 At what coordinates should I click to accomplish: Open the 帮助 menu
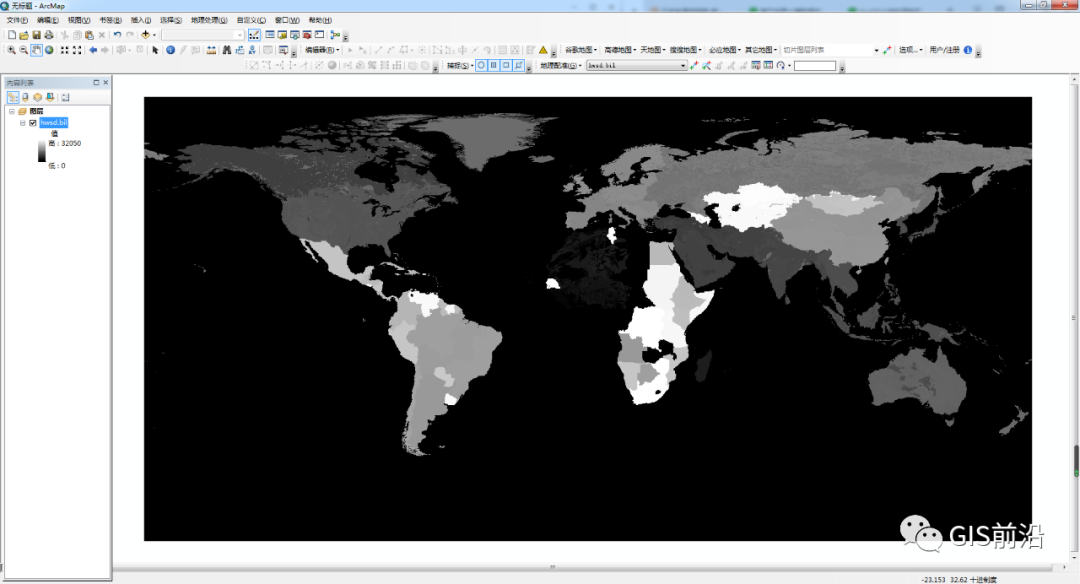tap(320, 20)
